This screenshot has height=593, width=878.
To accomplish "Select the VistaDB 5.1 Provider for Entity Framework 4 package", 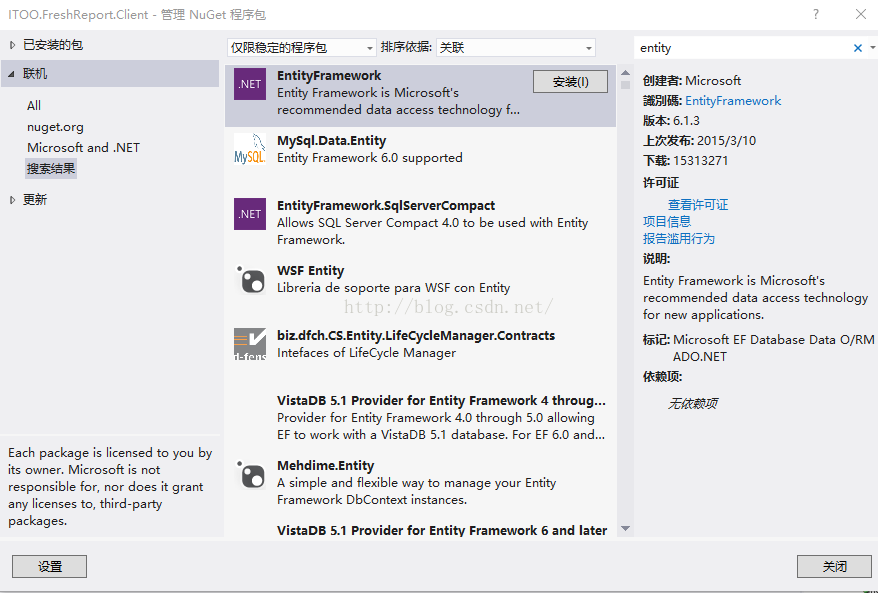I will [441, 400].
